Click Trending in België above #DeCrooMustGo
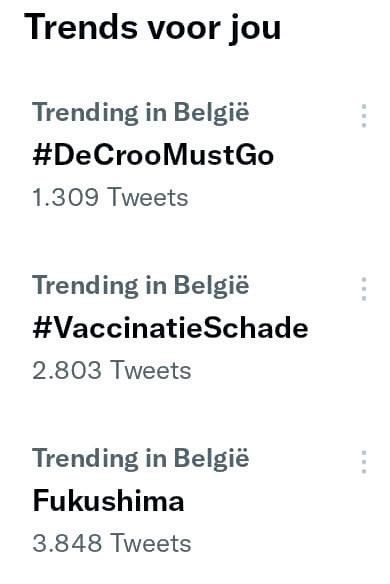Viewport: 390px width, 584px height. [140, 112]
